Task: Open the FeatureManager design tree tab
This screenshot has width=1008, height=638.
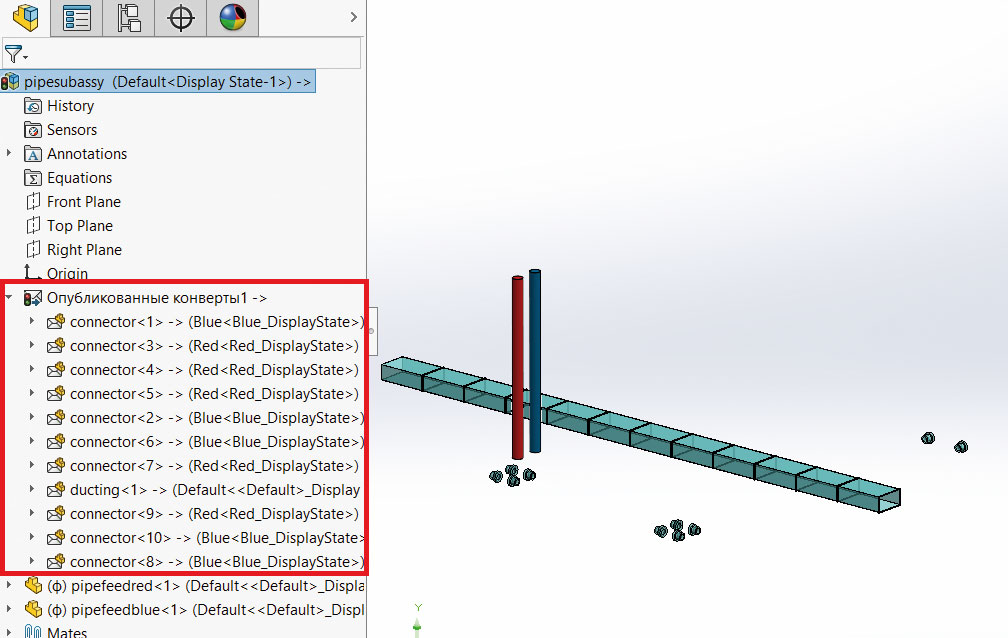Action: (25, 17)
